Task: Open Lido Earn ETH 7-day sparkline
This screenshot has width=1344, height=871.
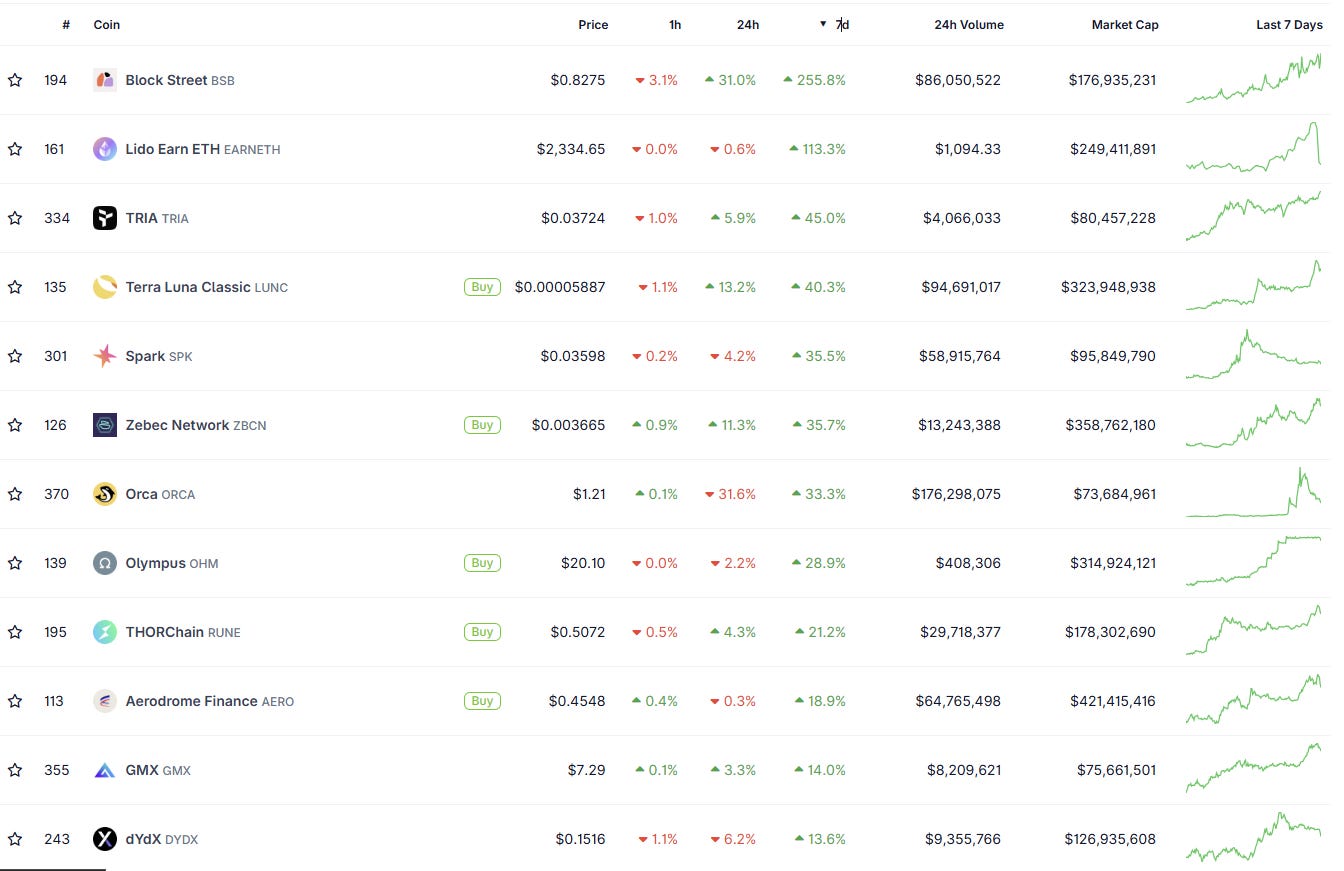Action: (x=1253, y=147)
